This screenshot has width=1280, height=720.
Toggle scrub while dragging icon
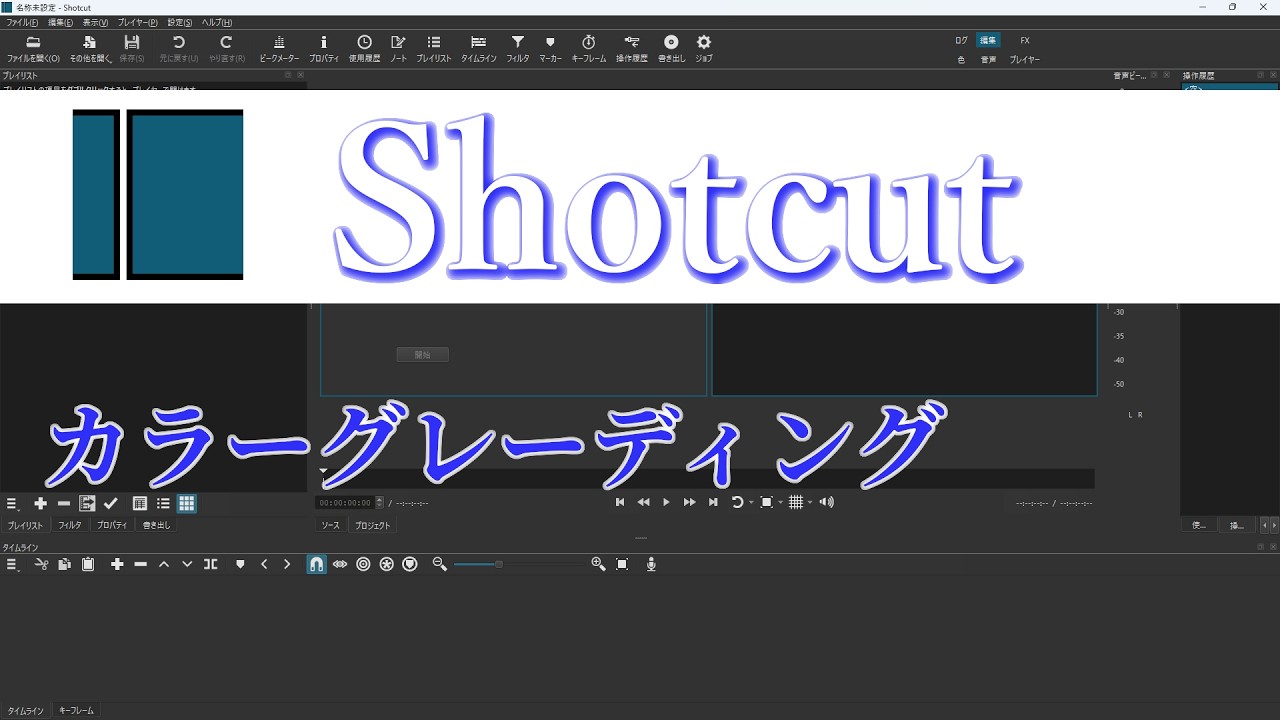click(x=340, y=564)
